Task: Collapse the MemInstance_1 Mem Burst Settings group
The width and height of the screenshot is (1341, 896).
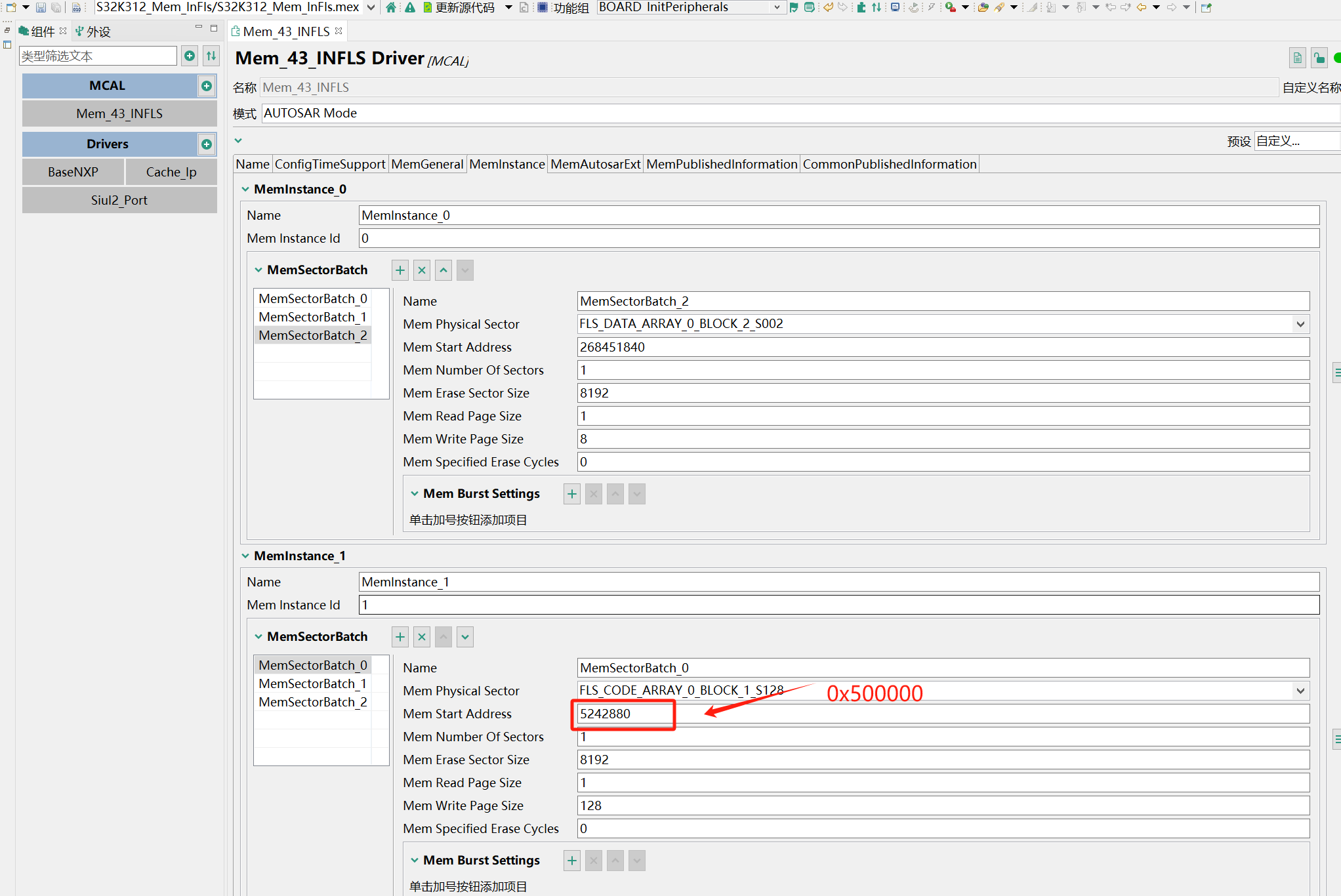Action: (x=415, y=860)
